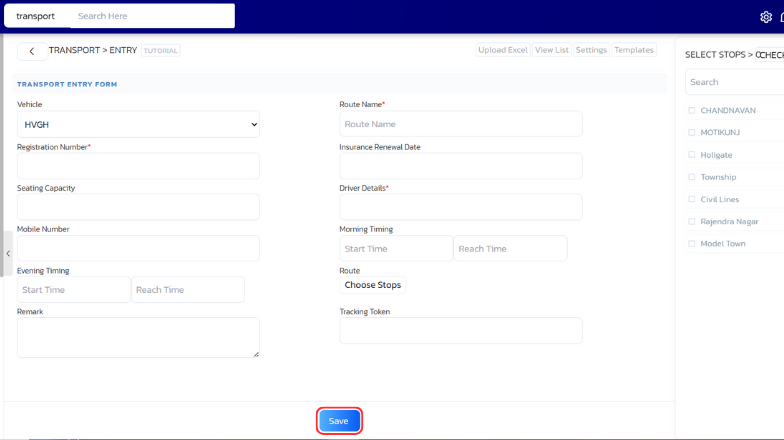
Task: Collapse the left sidebar handle
Action: 8,254
